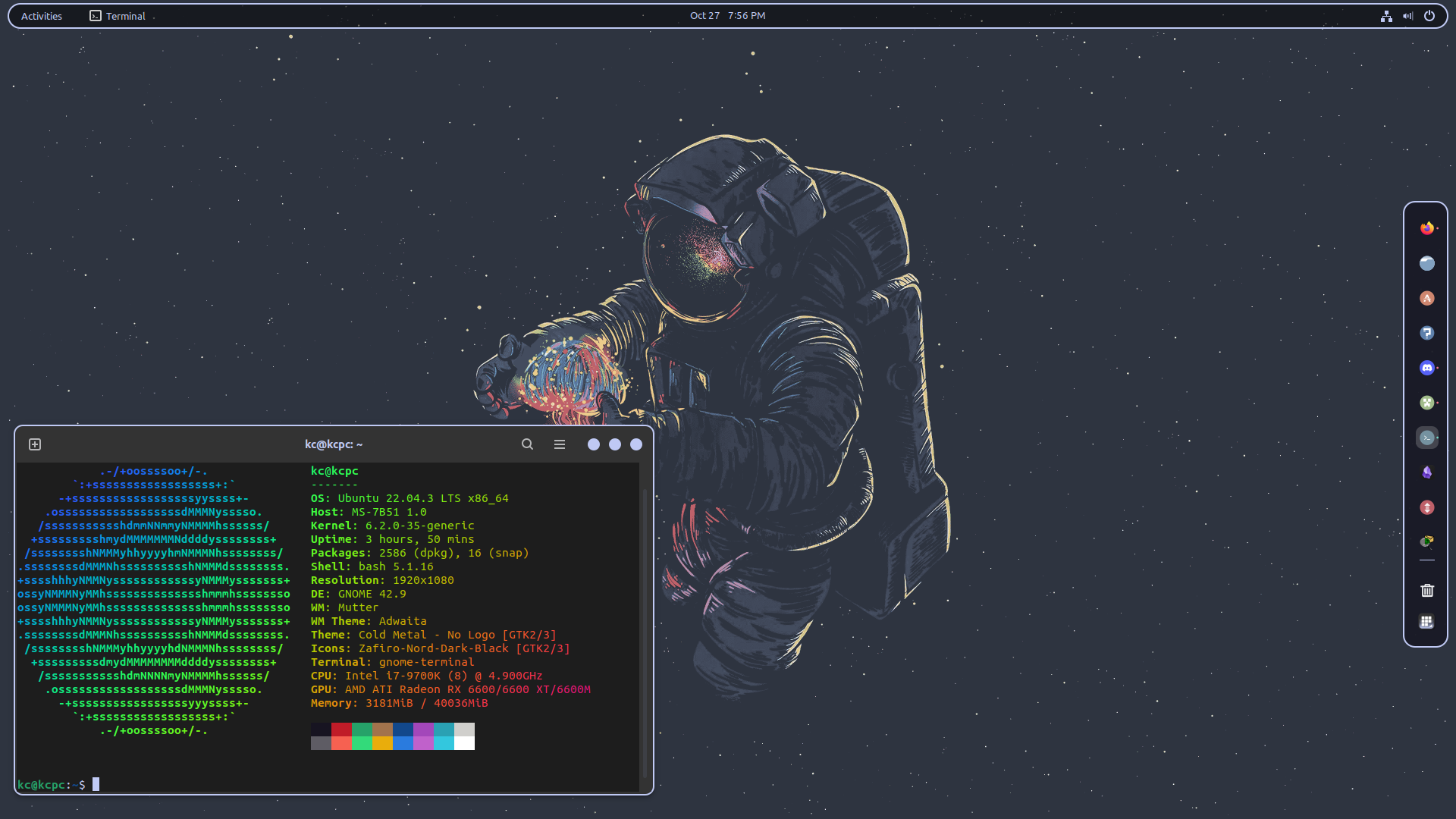Click the volume indicator in the top bar
This screenshot has height=819, width=1456.
[1407, 16]
